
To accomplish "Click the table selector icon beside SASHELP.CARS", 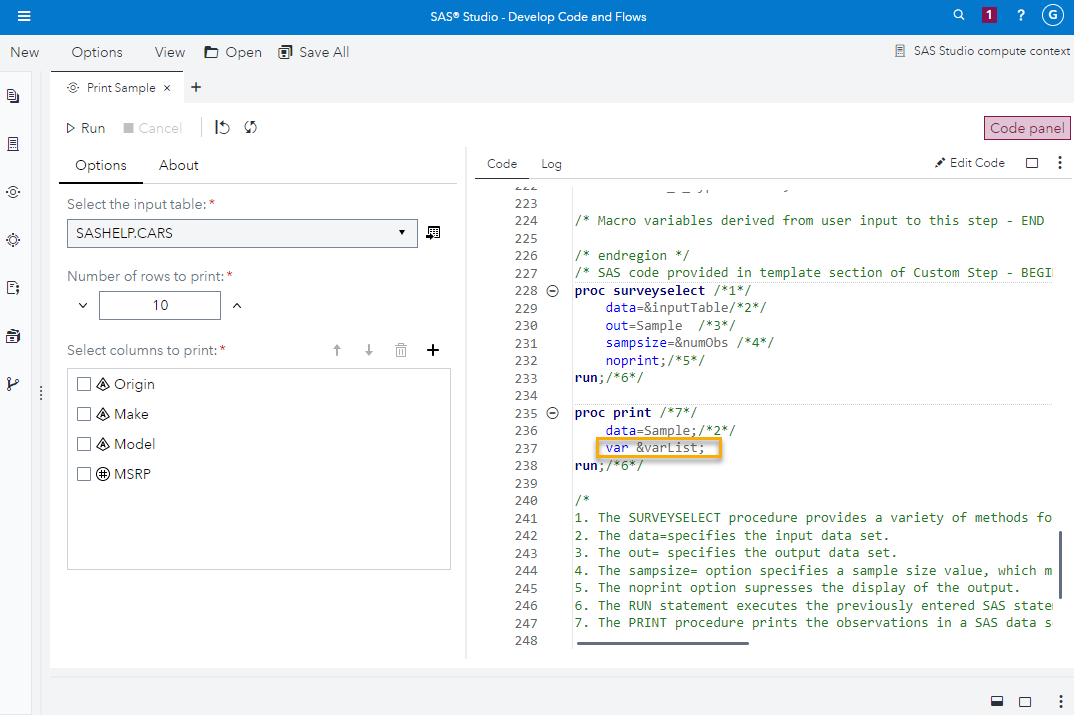I will click(x=433, y=232).
